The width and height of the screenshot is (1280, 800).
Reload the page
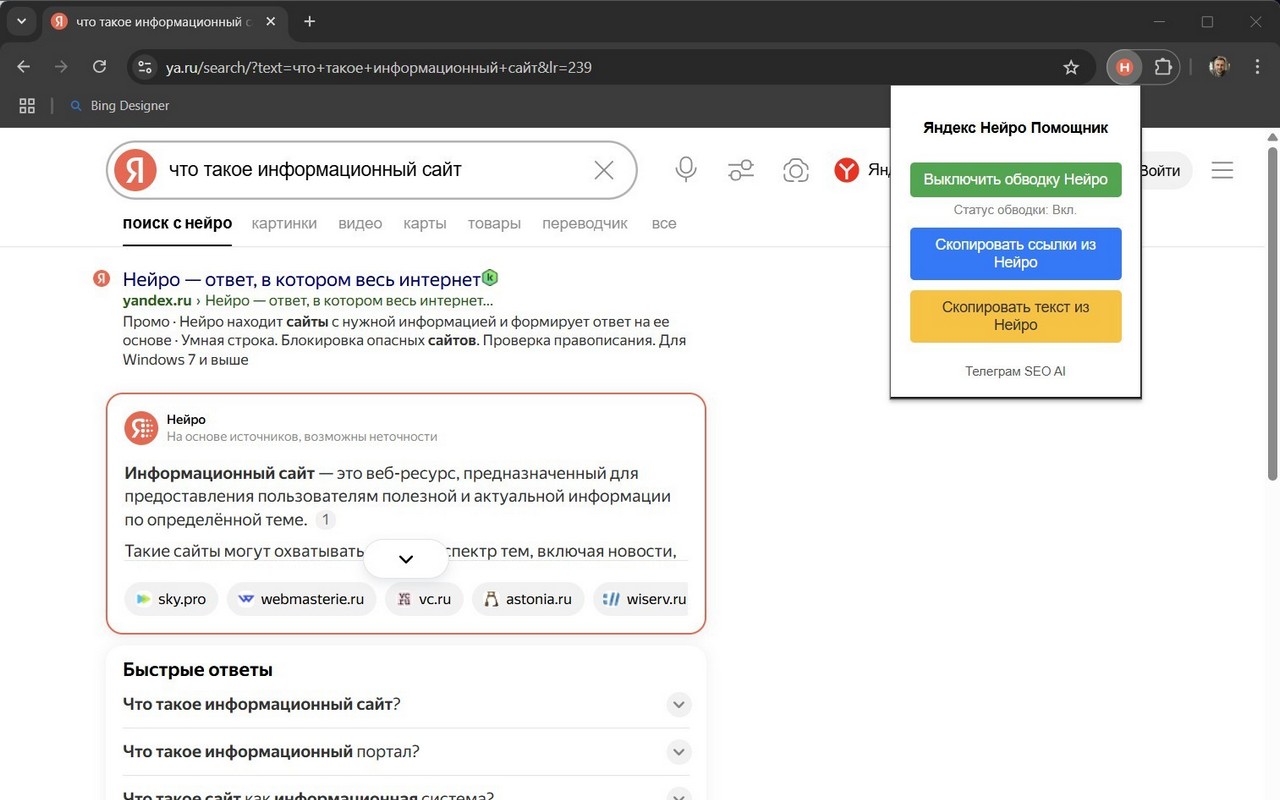tap(99, 67)
